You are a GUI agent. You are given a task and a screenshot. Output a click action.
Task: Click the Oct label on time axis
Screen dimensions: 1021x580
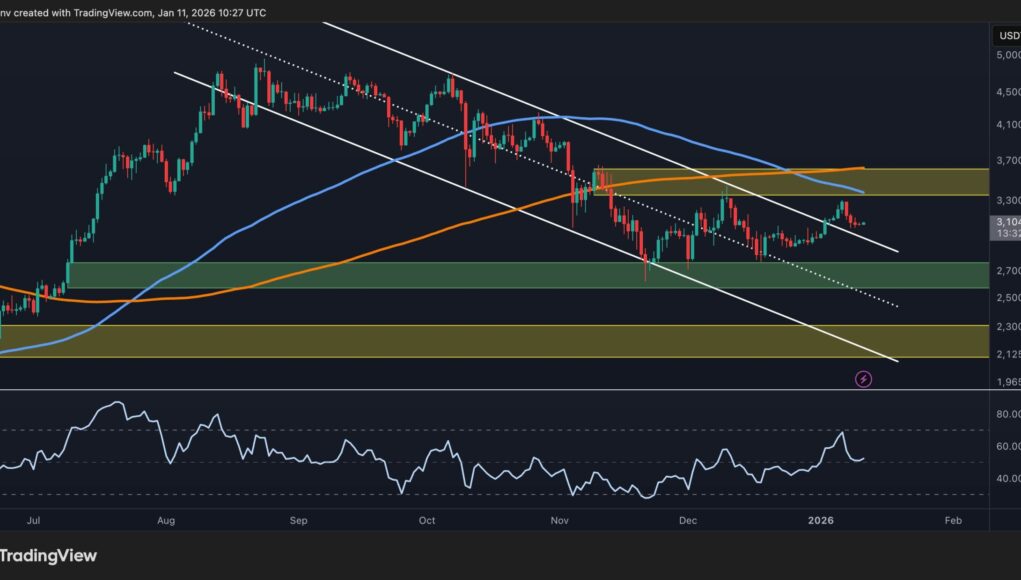click(x=427, y=521)
